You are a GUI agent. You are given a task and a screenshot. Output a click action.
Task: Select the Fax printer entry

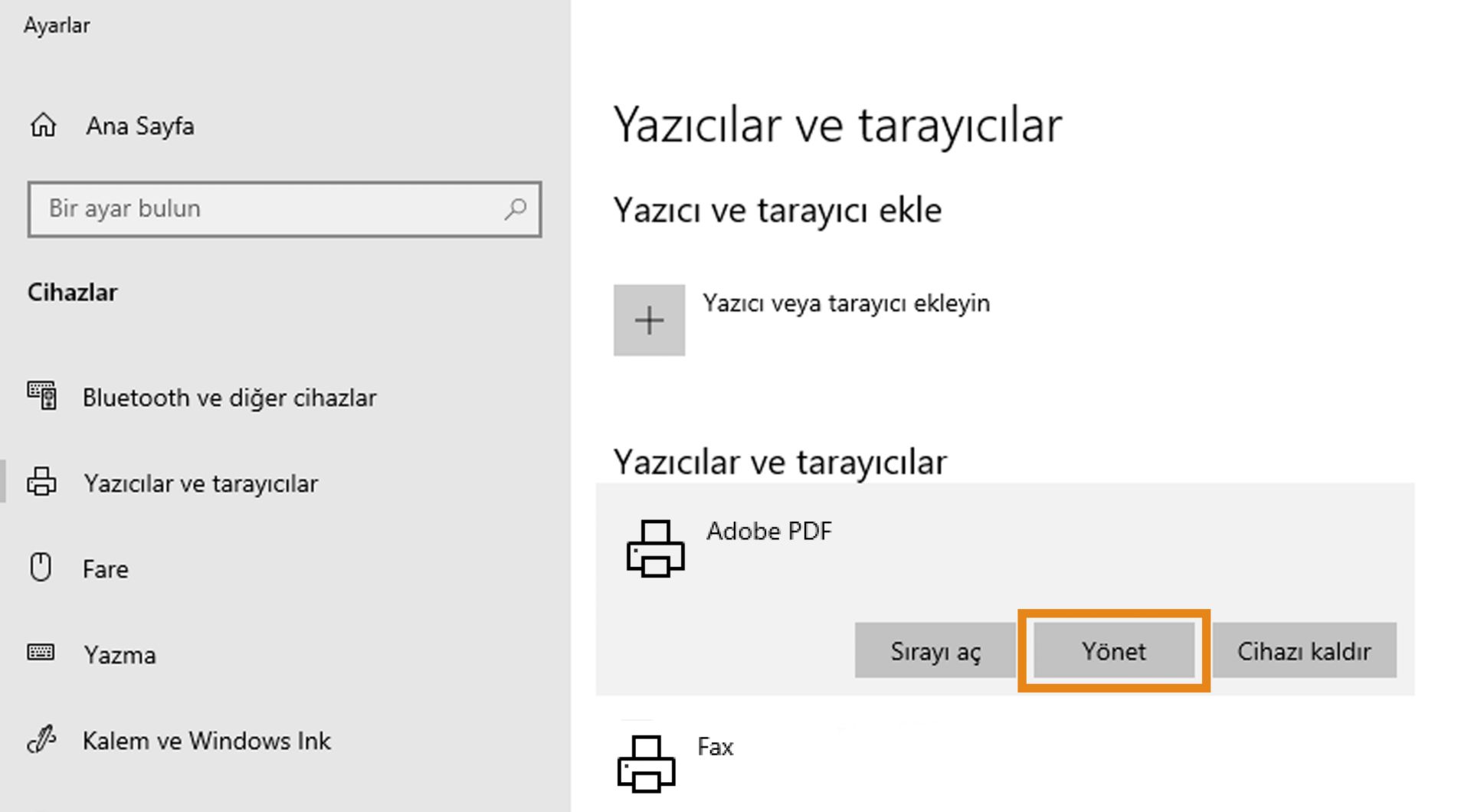pos(714,747)
